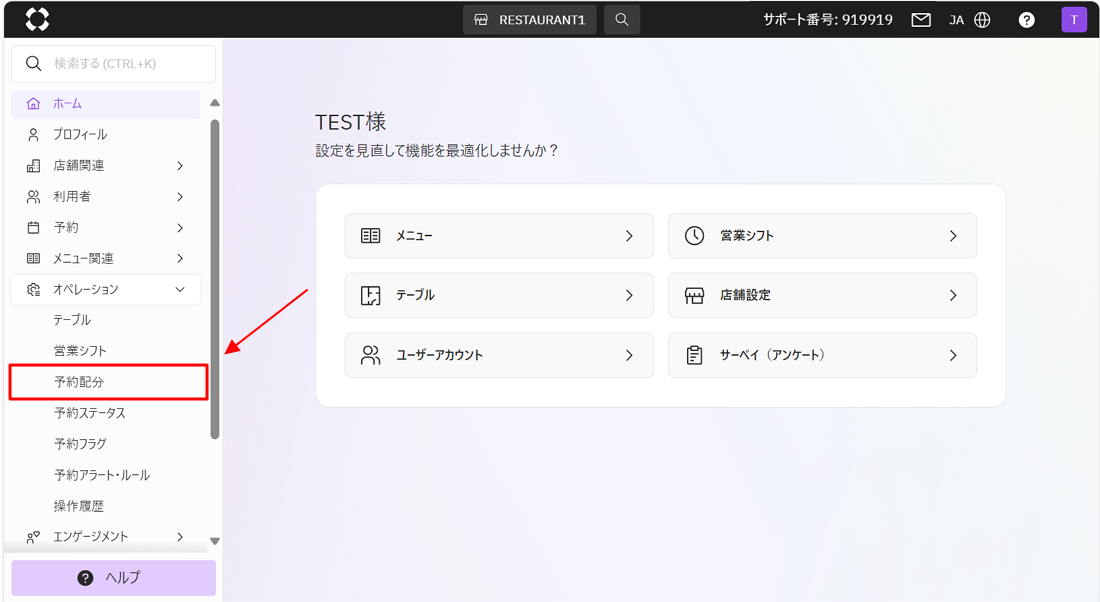
Task: Open the ユーザーアカウント card
Action: pyautogui.click(x=499, y=355)
